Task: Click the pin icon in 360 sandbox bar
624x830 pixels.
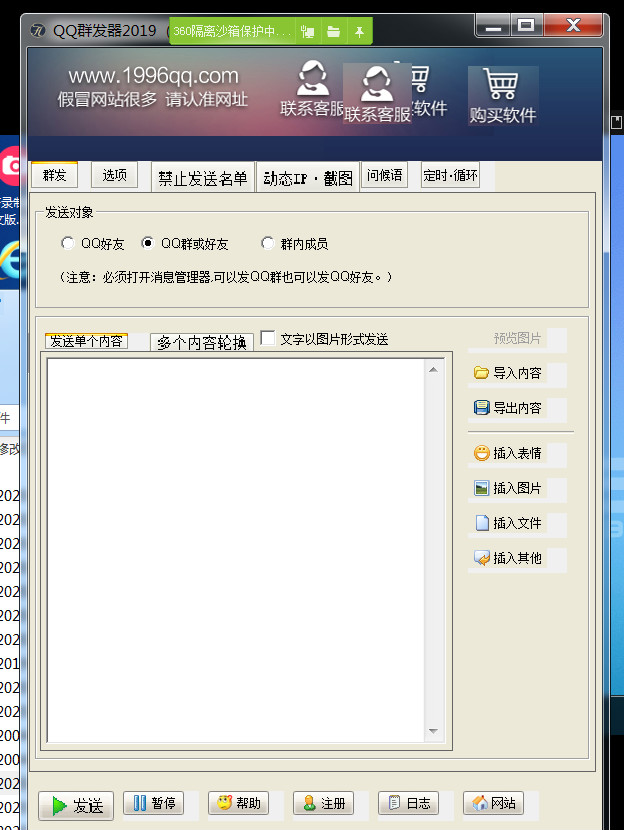Action: pyautogui.click(x=359, y=32)
